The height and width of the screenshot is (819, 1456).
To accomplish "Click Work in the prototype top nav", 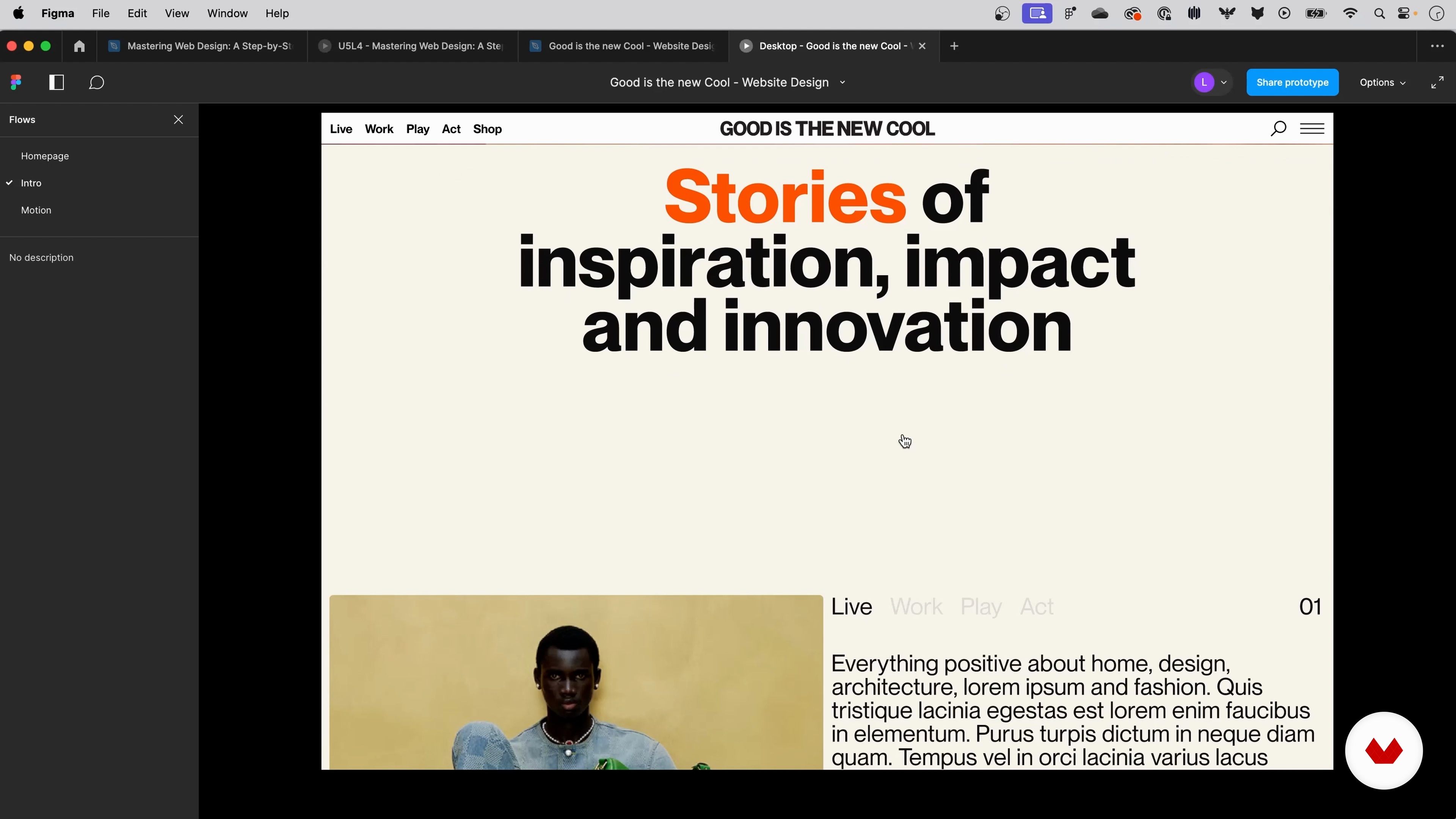I will pyautogui.click(x=379, y=129).
